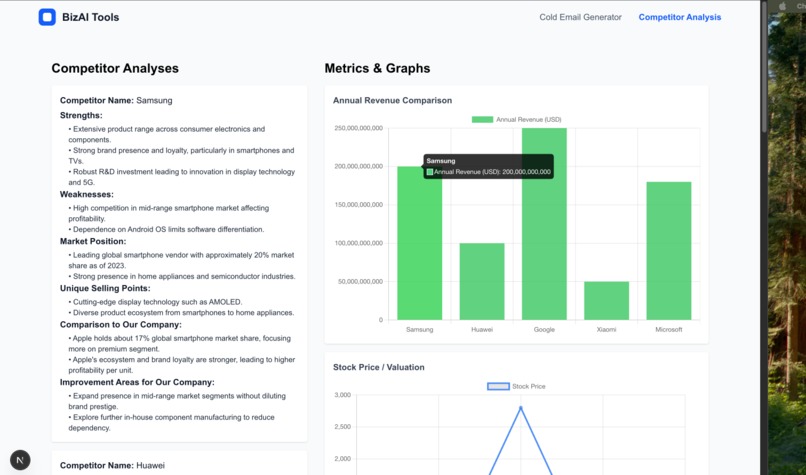Click the "Apple's ecosystem and brand loyalty" bullet
Viewport: 806px width, 475px height.
click(x=181, y=365)
